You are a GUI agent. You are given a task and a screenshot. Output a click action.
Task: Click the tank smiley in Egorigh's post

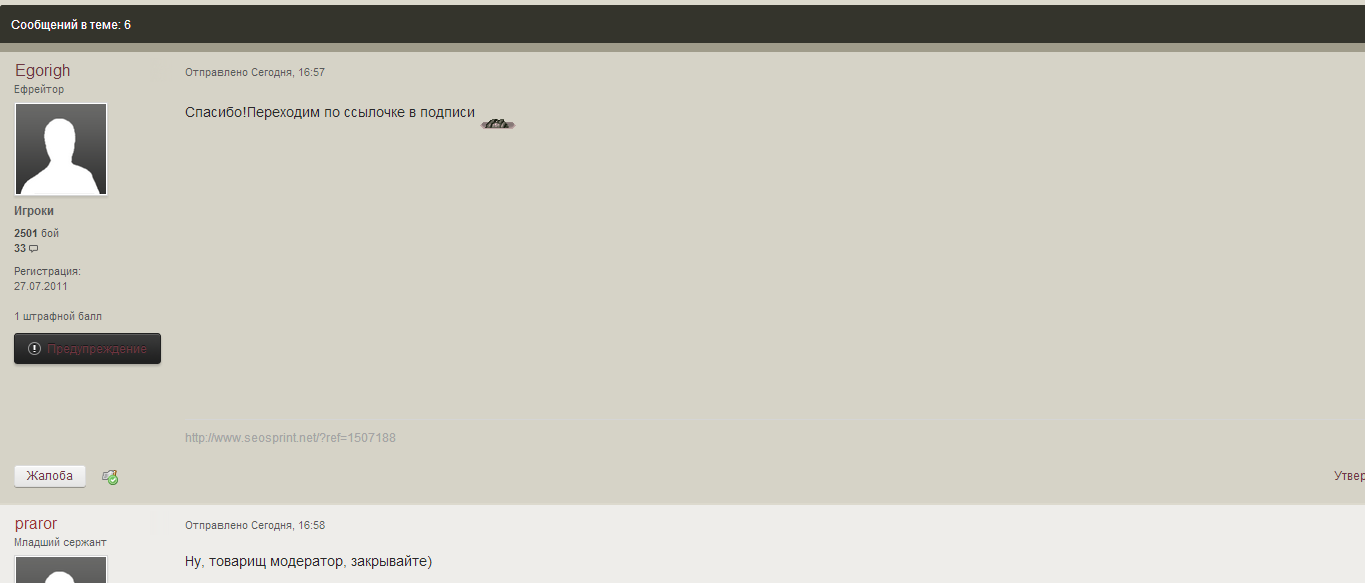tap(498, 124)
